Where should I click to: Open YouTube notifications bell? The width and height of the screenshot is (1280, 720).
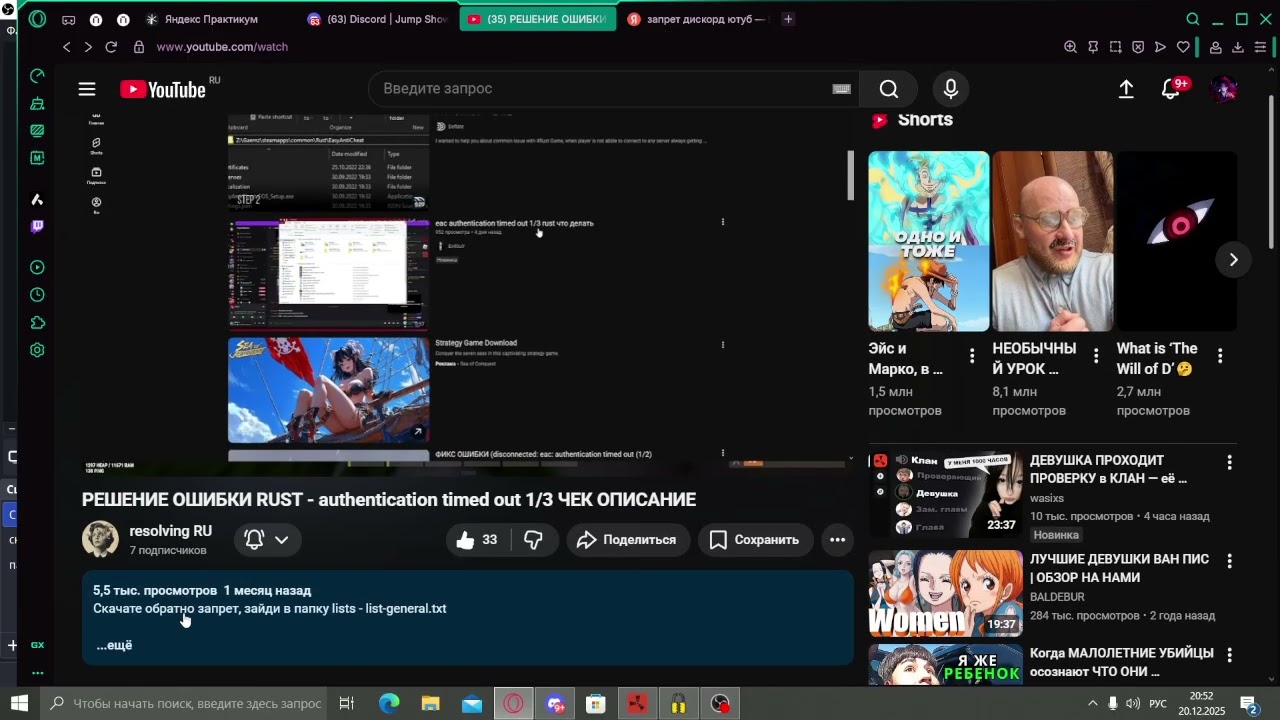coord(1171,89)
